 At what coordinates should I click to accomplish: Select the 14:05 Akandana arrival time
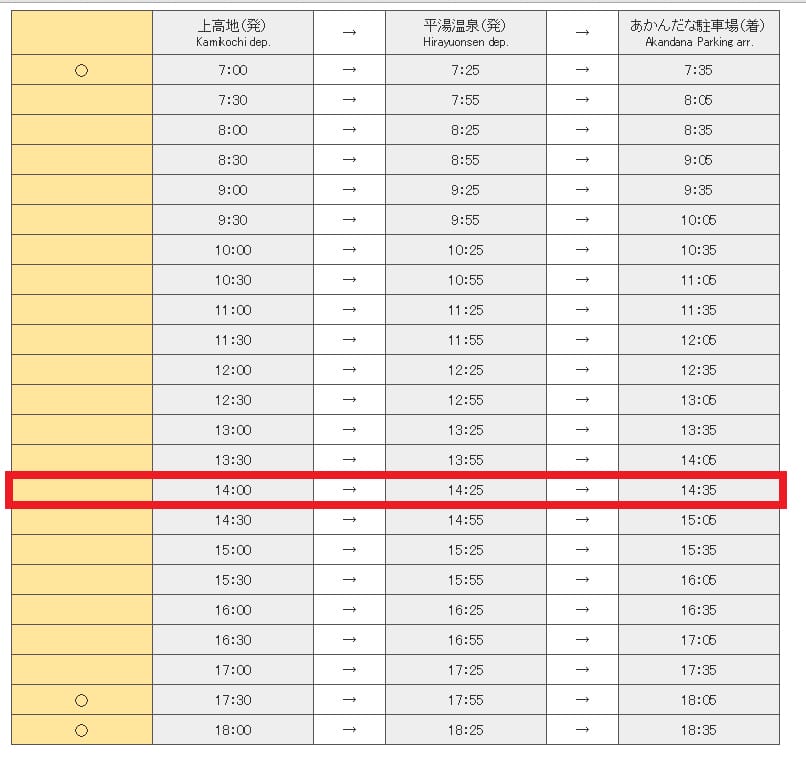pos(699,460)
